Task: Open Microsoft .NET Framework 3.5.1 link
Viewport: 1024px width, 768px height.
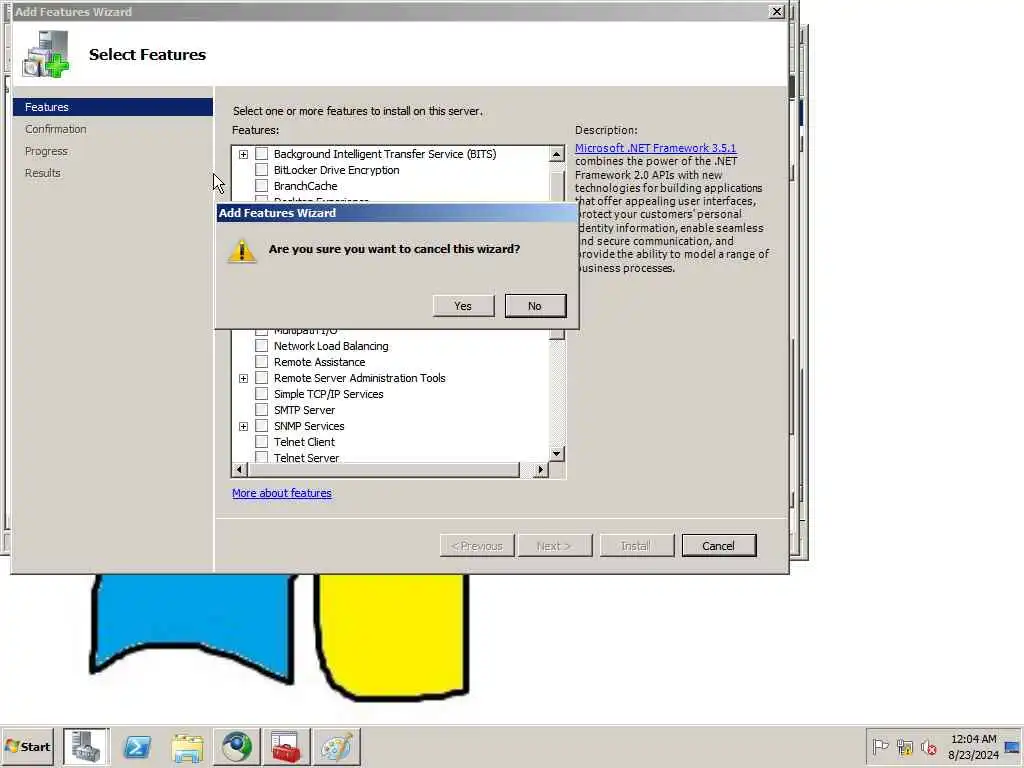Action: point(655,148)
